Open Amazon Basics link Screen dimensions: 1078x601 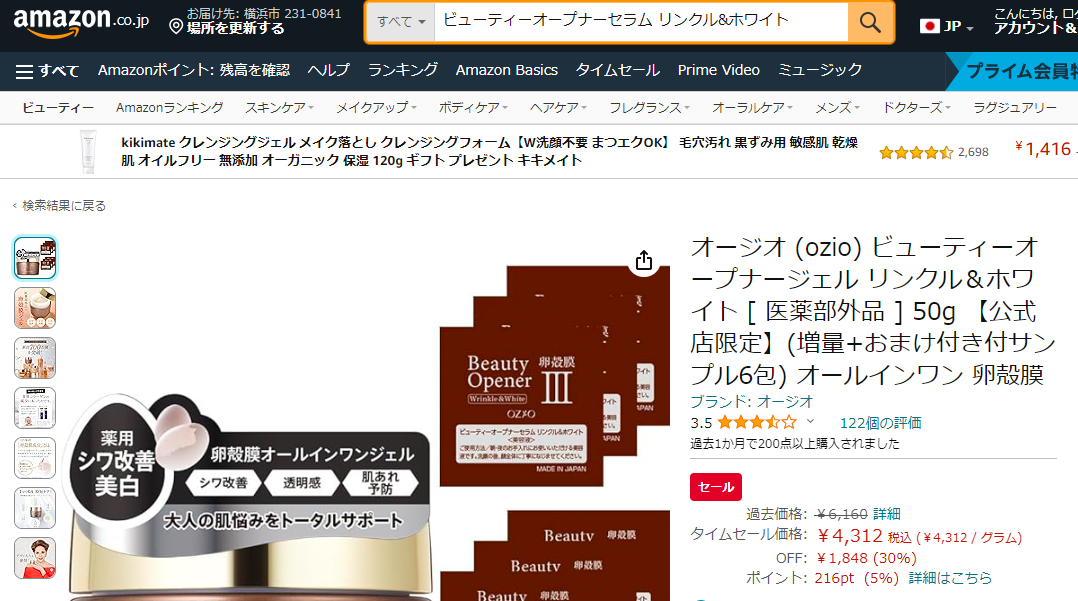(507, 70)
